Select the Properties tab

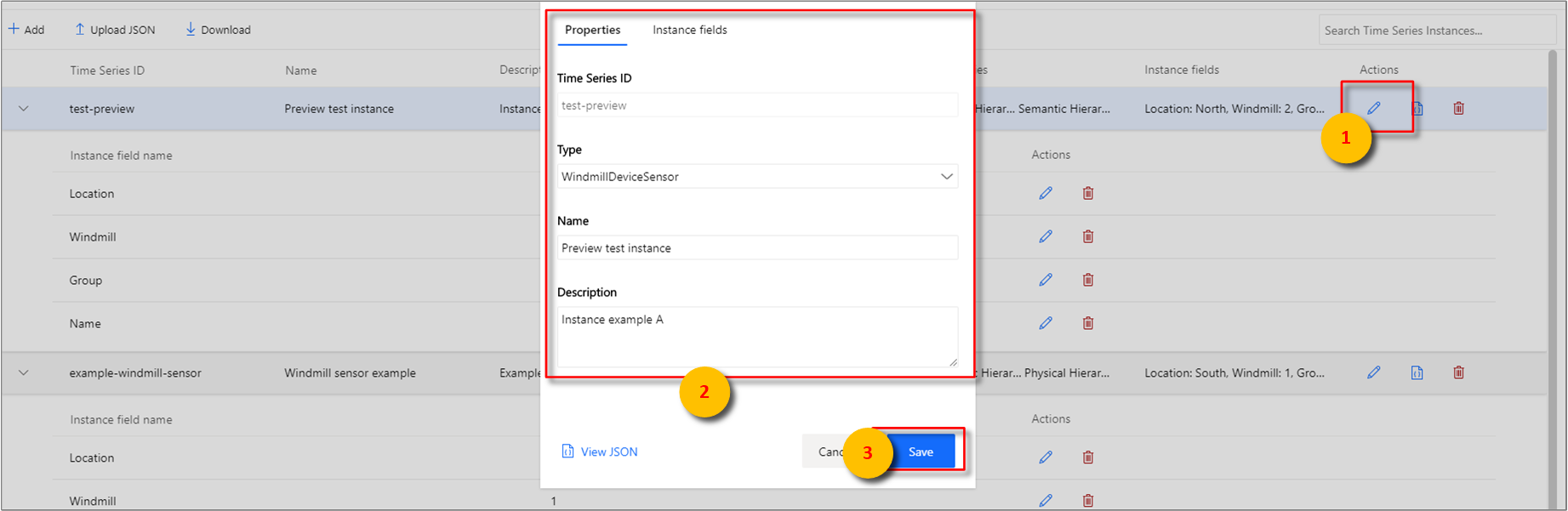tap(592, 30)
